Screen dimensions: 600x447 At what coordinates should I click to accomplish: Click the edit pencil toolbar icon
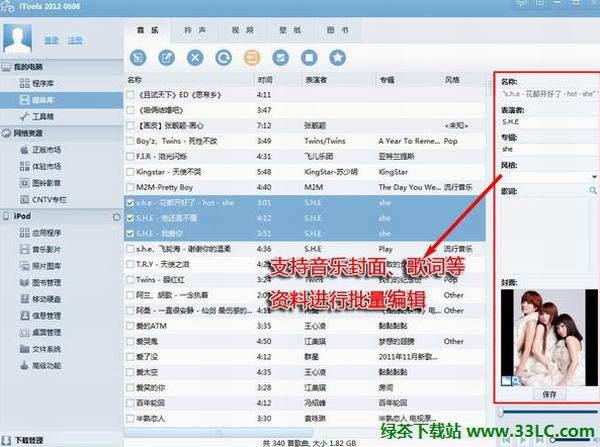coord(166,57)
